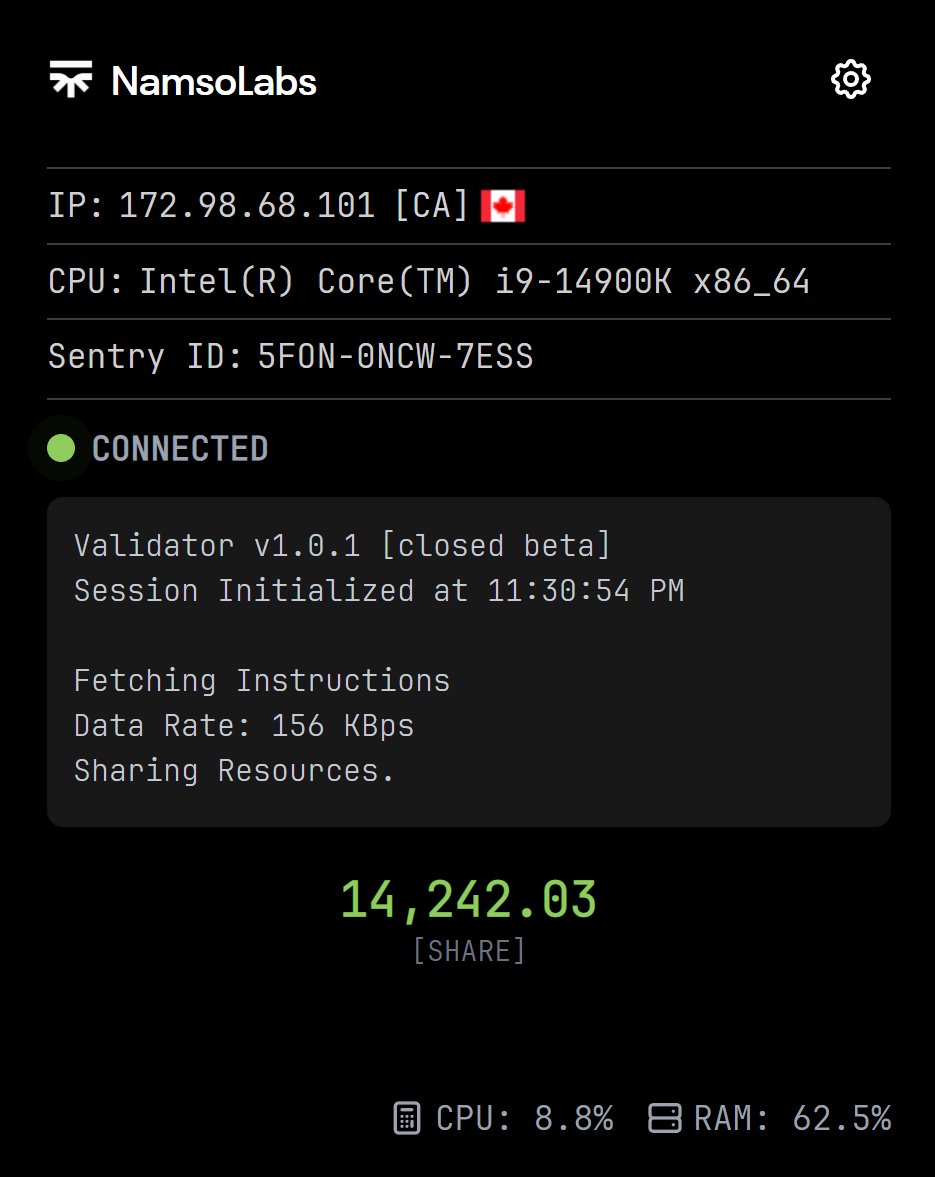The image size is (935, 1177).
Task: Click the RAM storage icon
Action: pyautogui.click(x=665, y=1118)
